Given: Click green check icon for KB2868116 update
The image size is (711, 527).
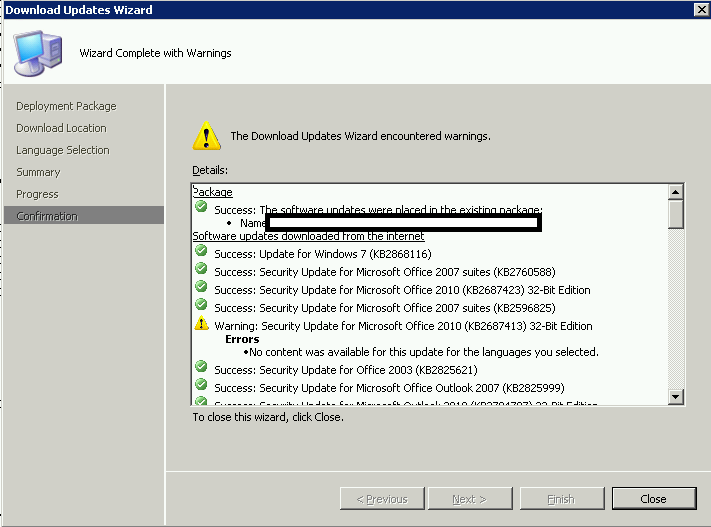Looking at the screenshot, I should pyautogui.click(x=201, y=250).
